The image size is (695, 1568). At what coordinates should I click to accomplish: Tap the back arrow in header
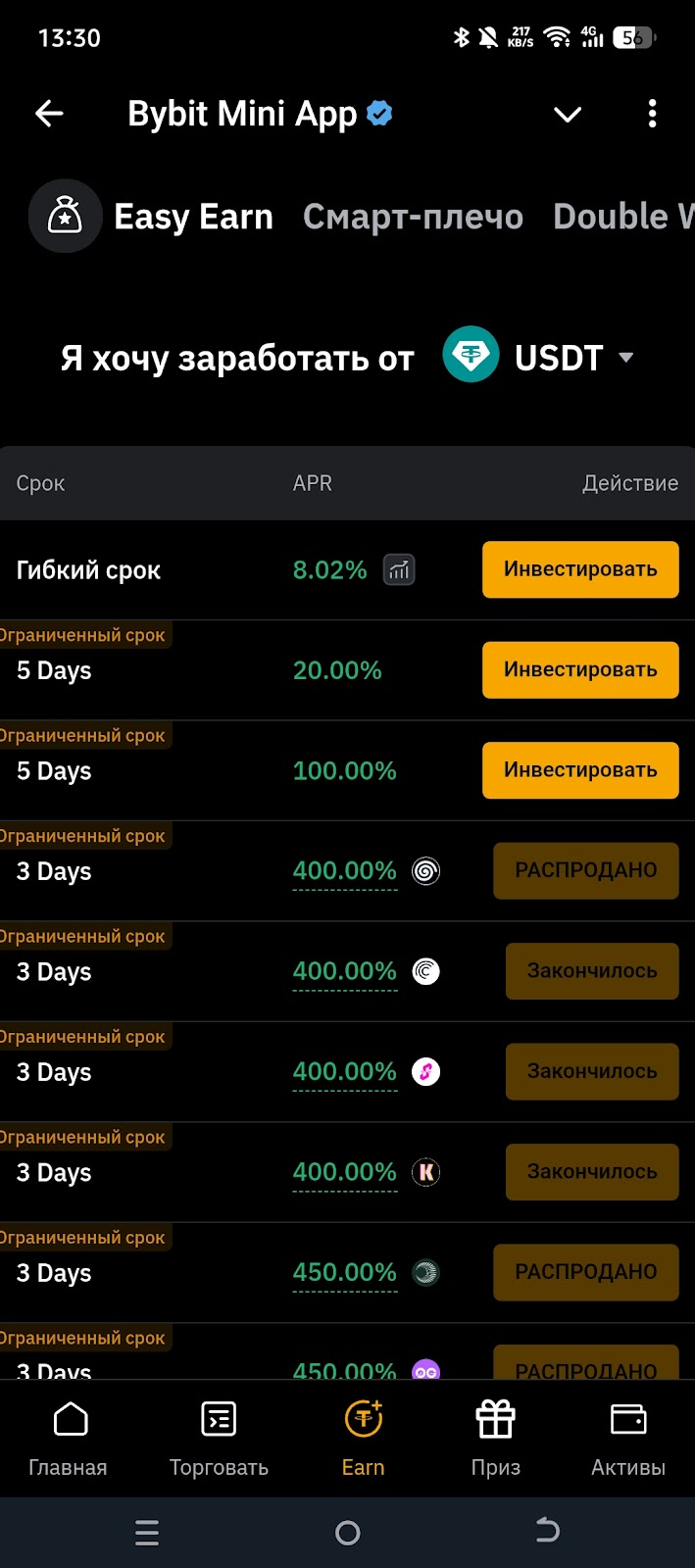click(x=49, y=114)
